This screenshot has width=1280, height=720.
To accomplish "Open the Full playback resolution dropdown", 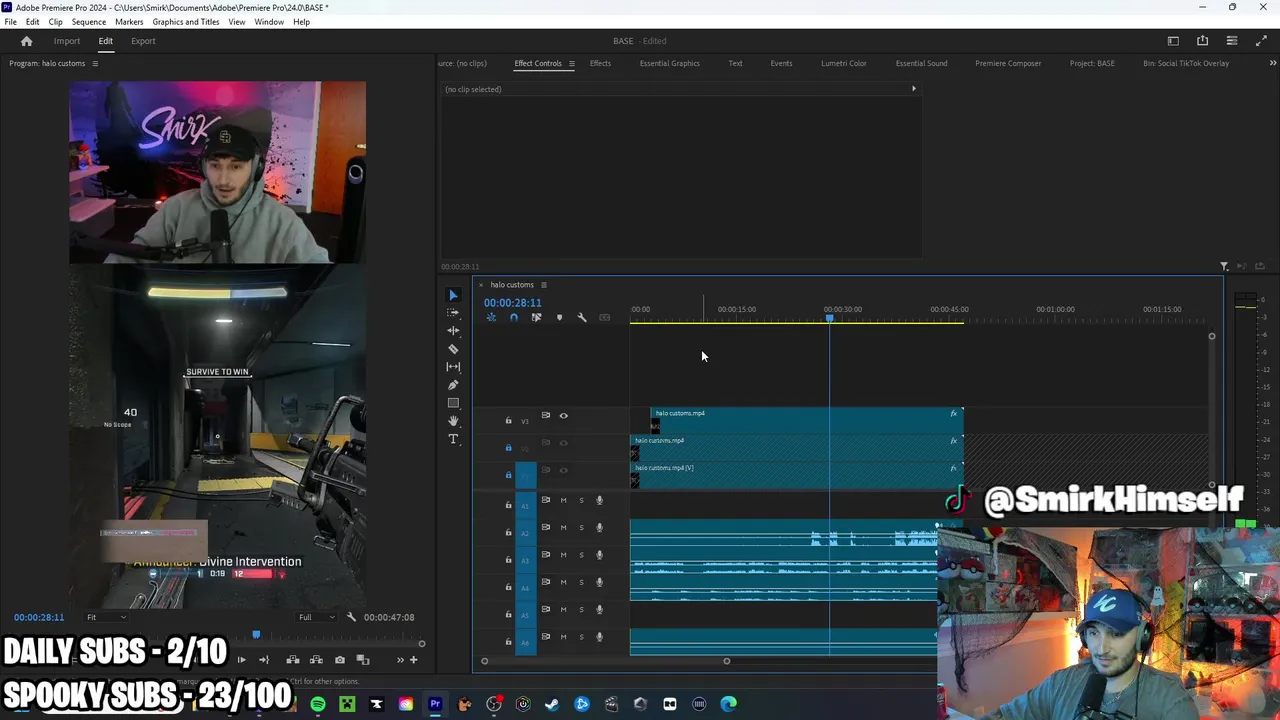I will [317, 617].
